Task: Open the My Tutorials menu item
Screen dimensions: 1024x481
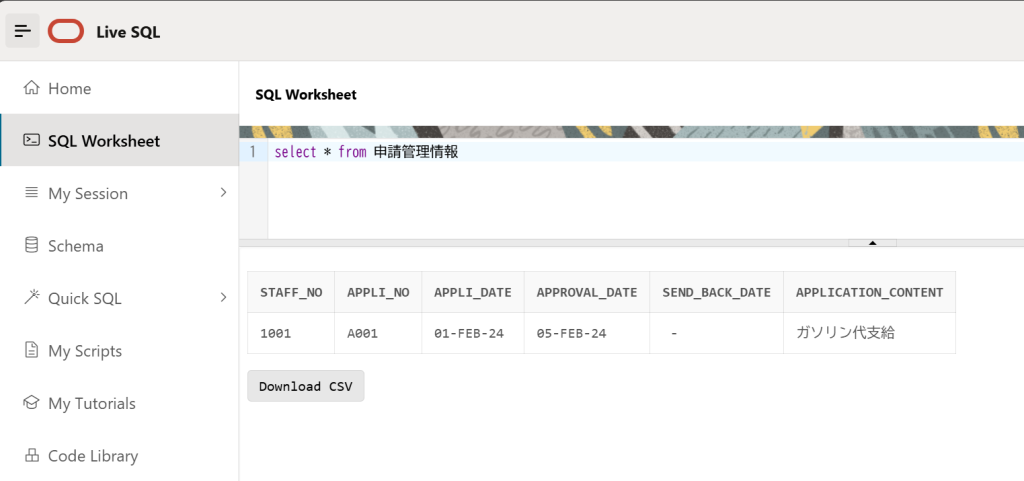Action: click(92, 403)
